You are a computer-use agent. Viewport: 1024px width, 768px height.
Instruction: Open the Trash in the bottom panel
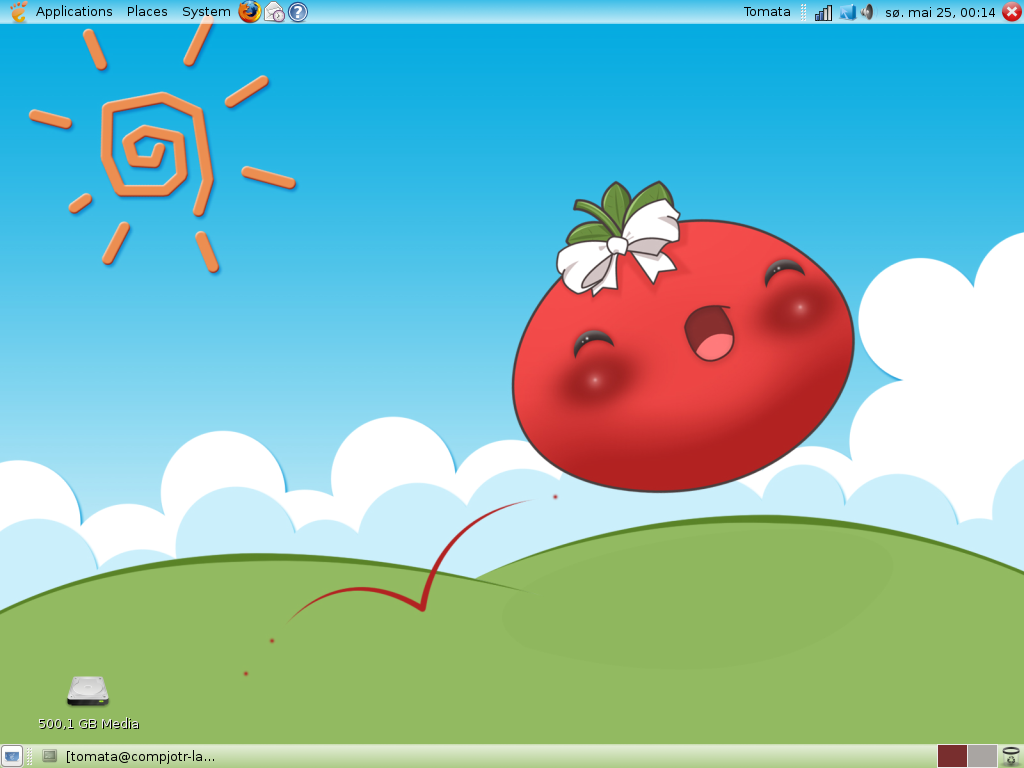click(x=1011, y=756)
